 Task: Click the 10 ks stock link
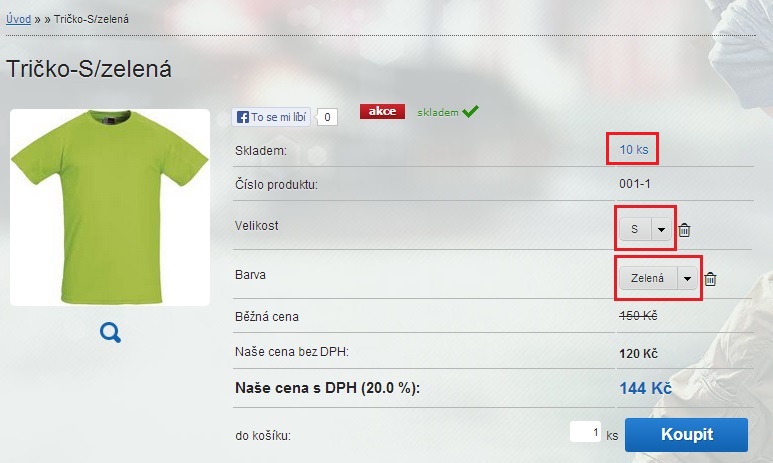click(633, 149)
